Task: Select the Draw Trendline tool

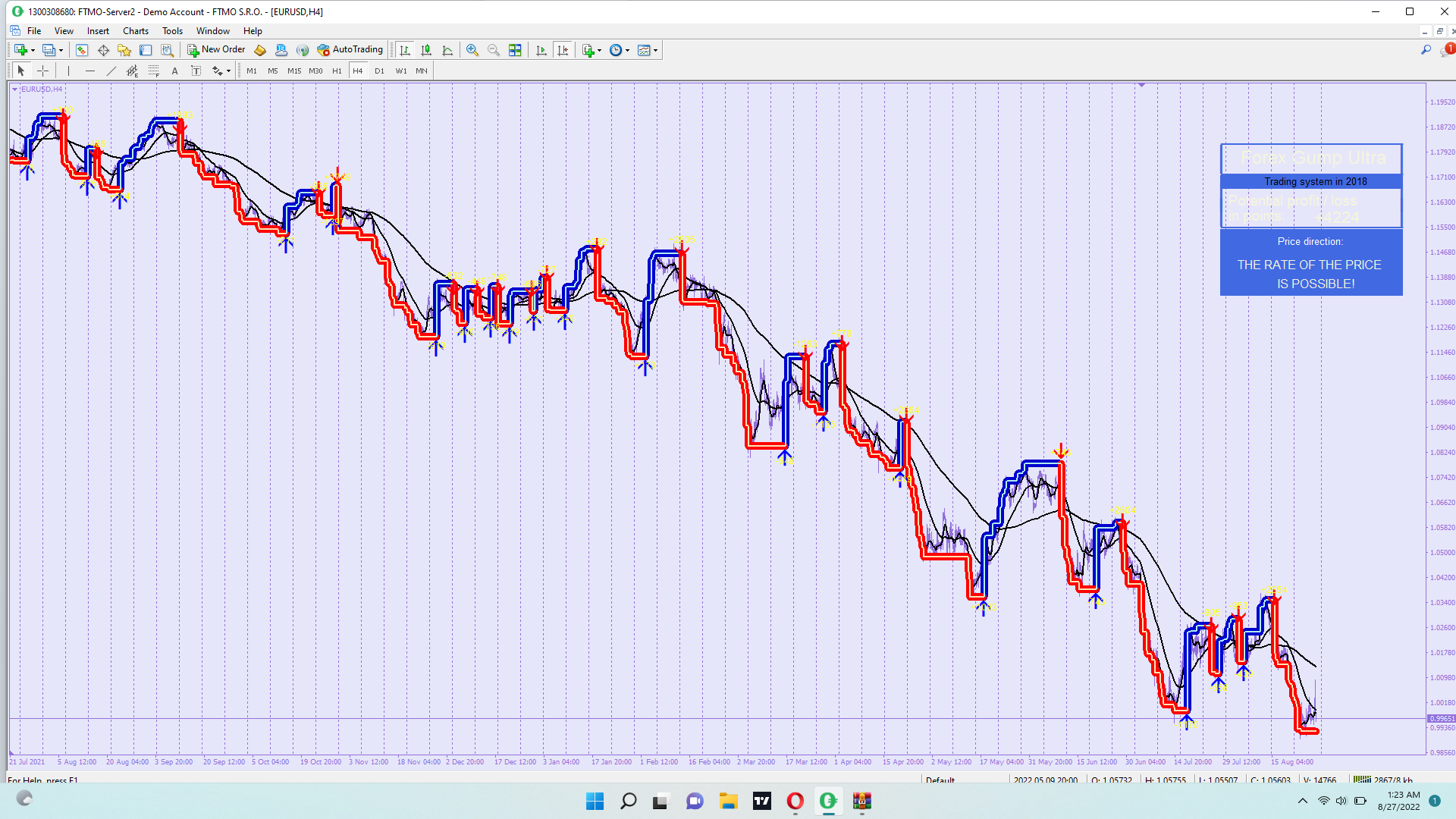Action: (x=111, y=71)
